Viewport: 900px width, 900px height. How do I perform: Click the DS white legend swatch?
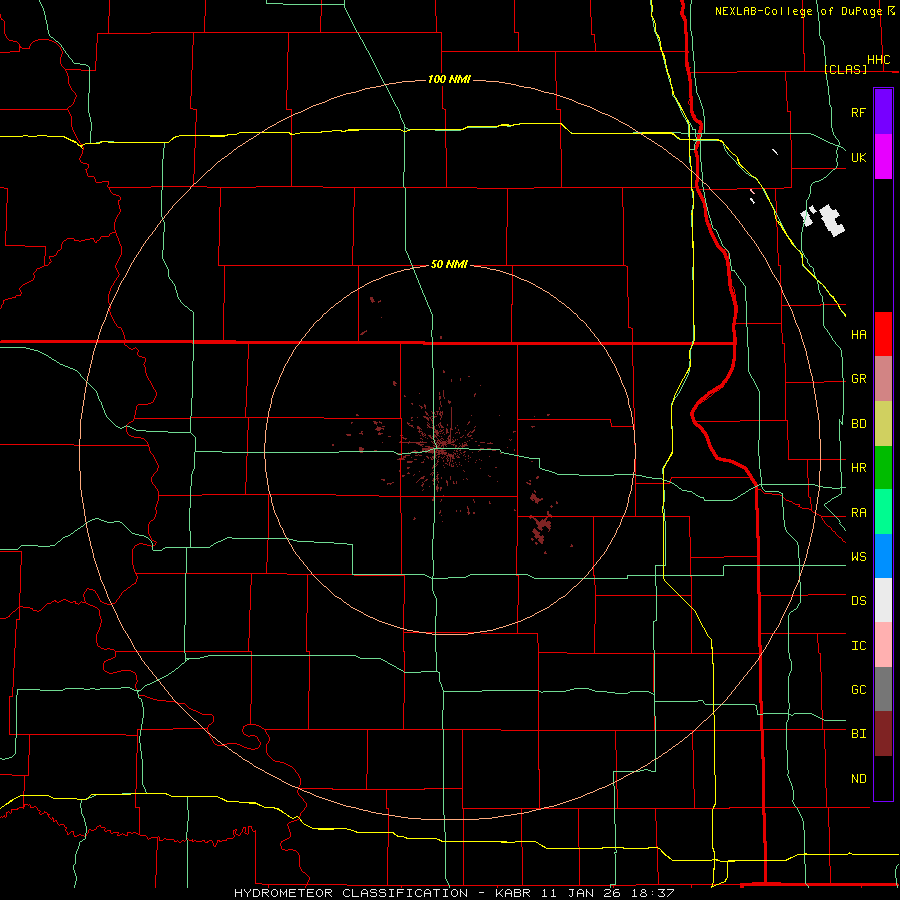[883, 600]
